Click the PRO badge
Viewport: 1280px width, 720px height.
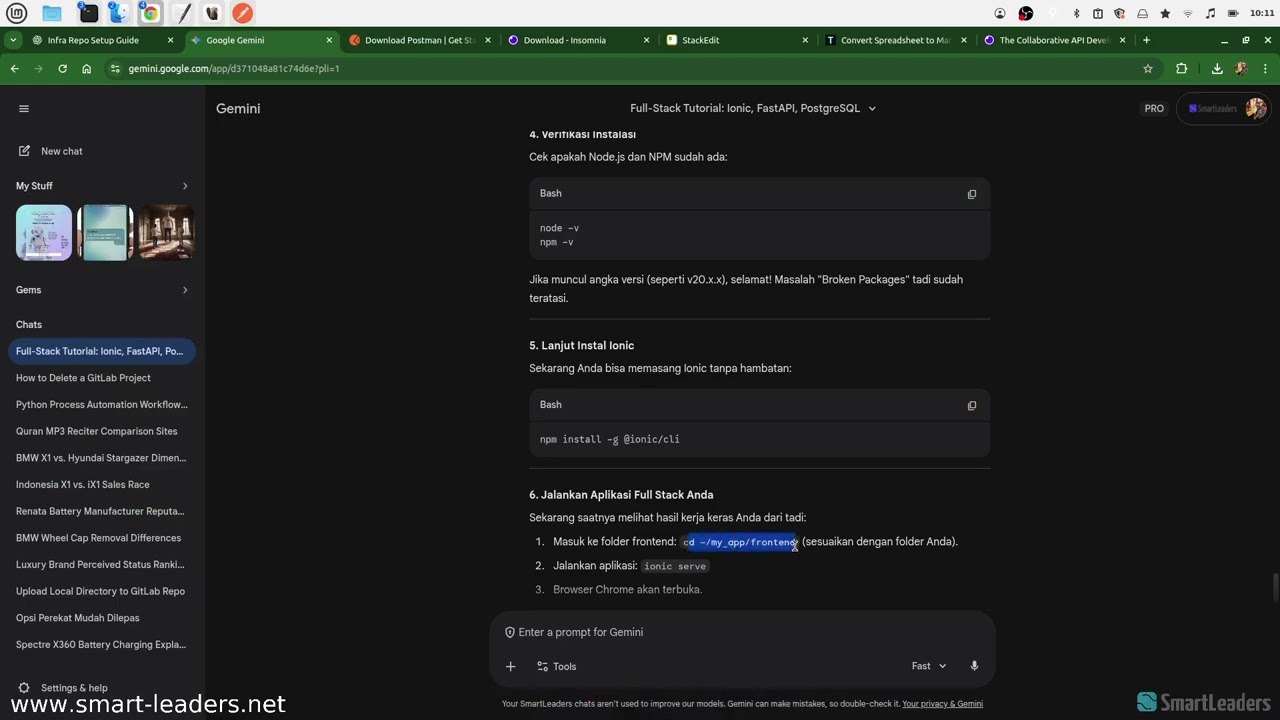1154,108
